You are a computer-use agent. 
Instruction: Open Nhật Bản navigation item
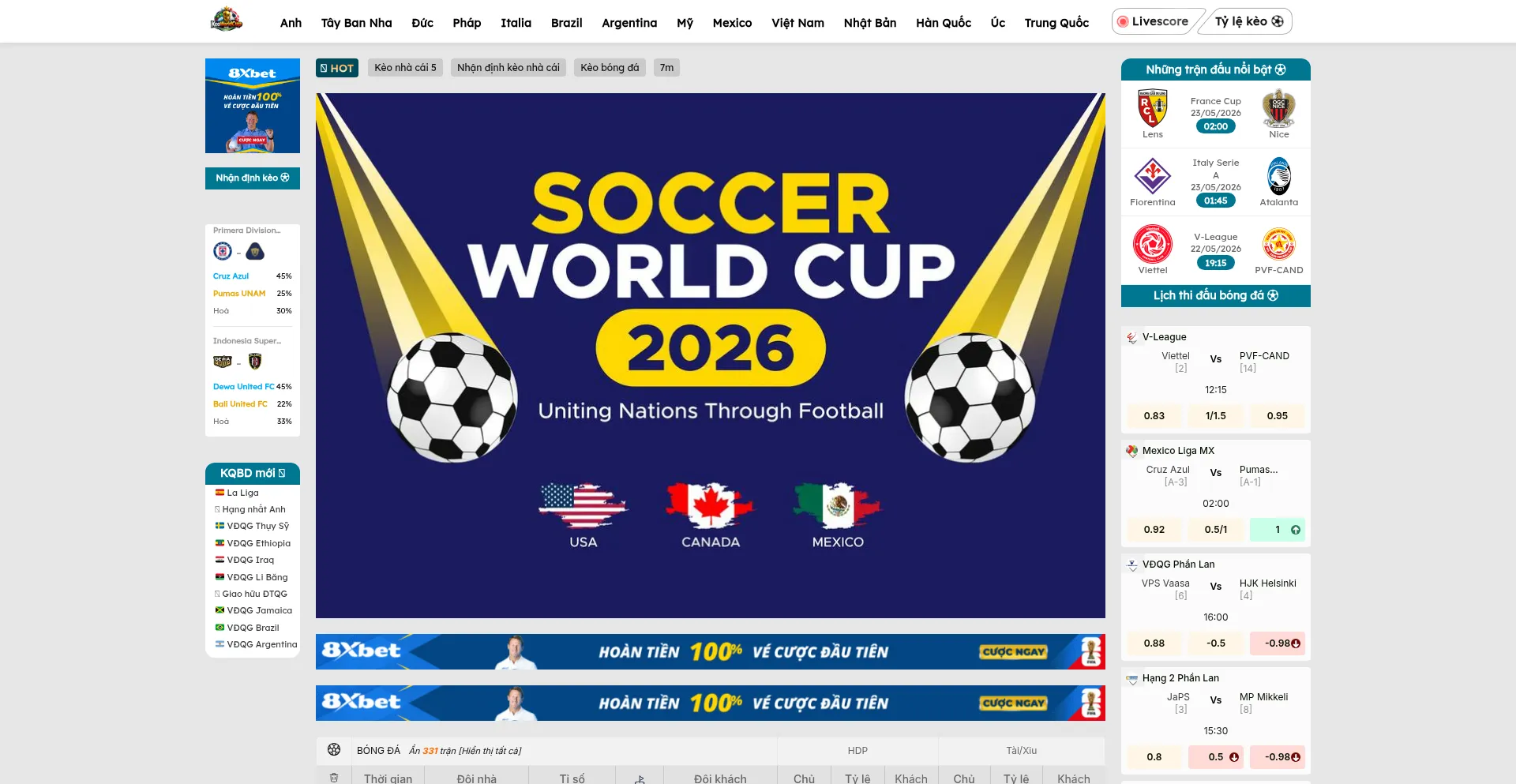point(870,23)
